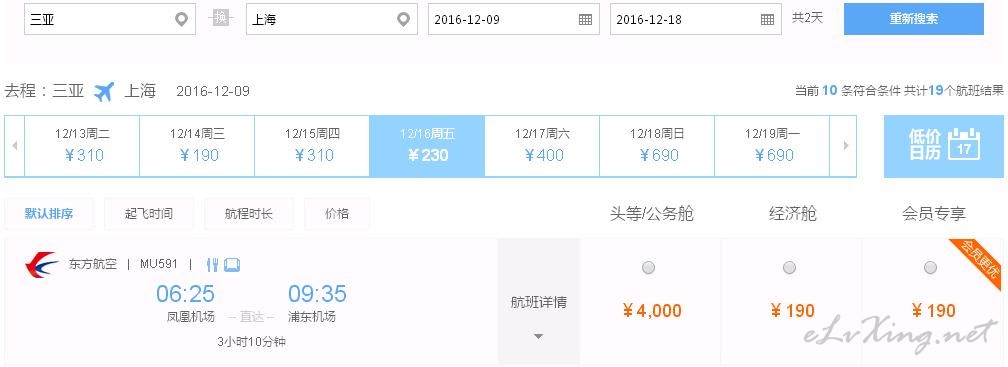Open calendar icon for return date 2016-12-18
Image resolution: width=1008 pixels, height=367 pixels.
(x=767, y=19)
